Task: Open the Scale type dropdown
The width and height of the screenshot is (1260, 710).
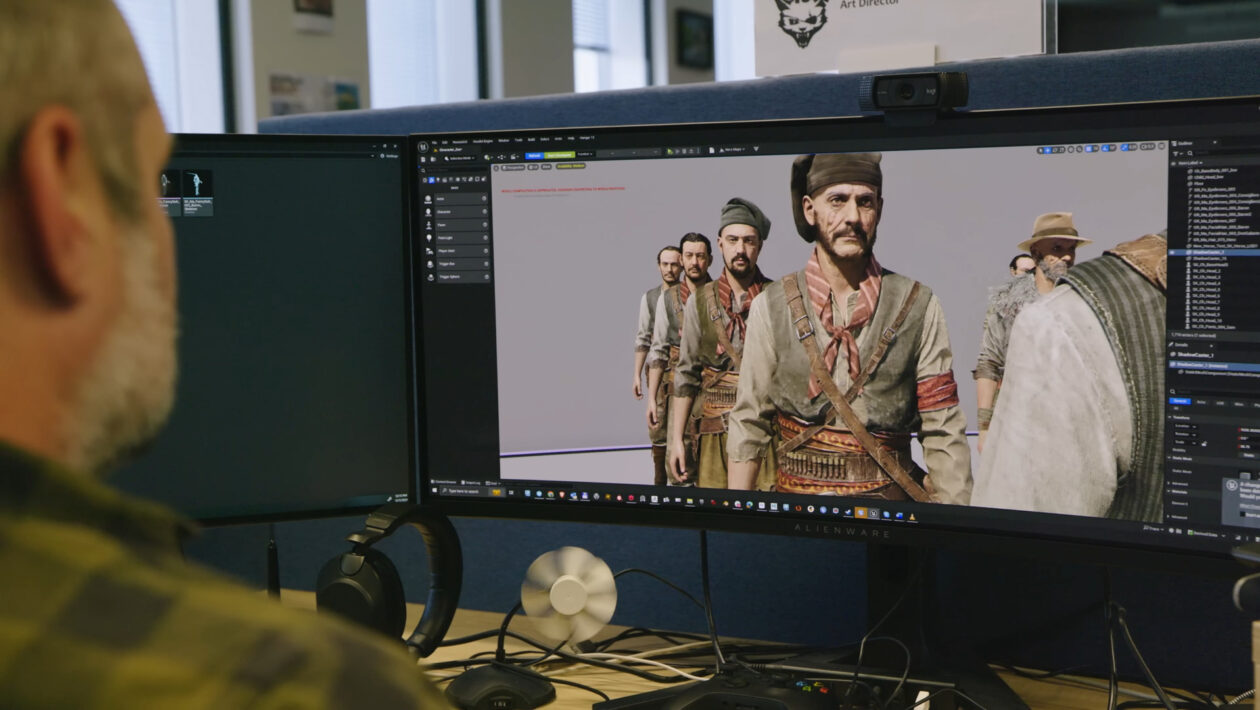Action: point(1184,442)
